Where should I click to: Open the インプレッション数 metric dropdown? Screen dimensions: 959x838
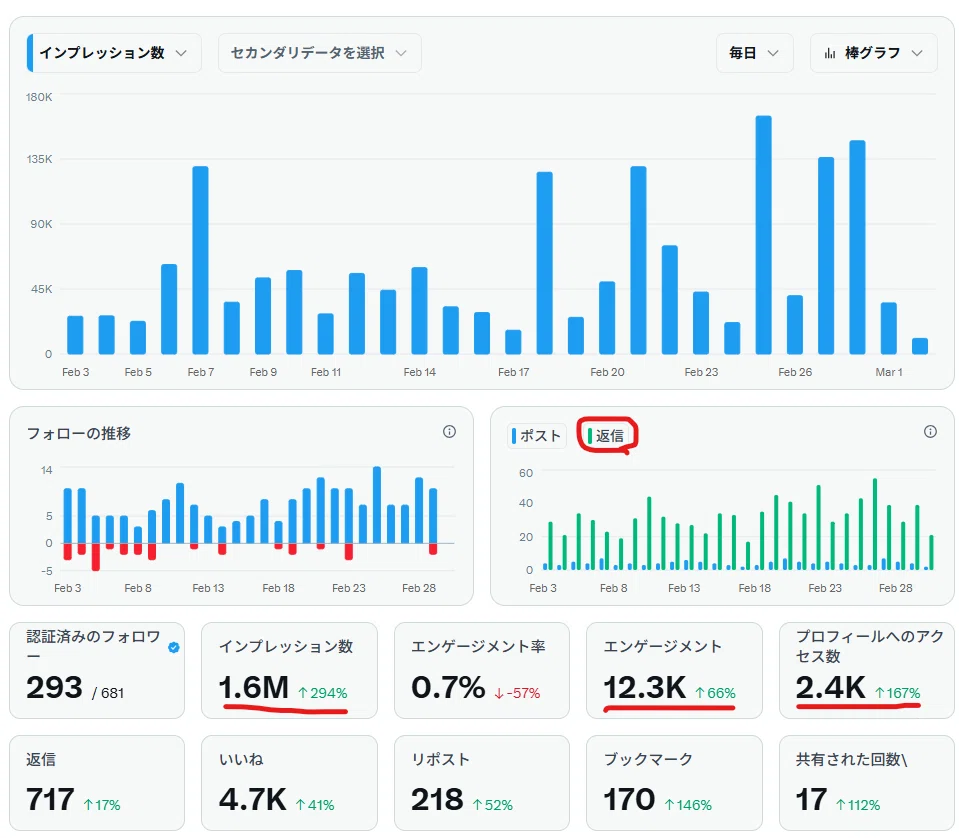coord(114,53)
